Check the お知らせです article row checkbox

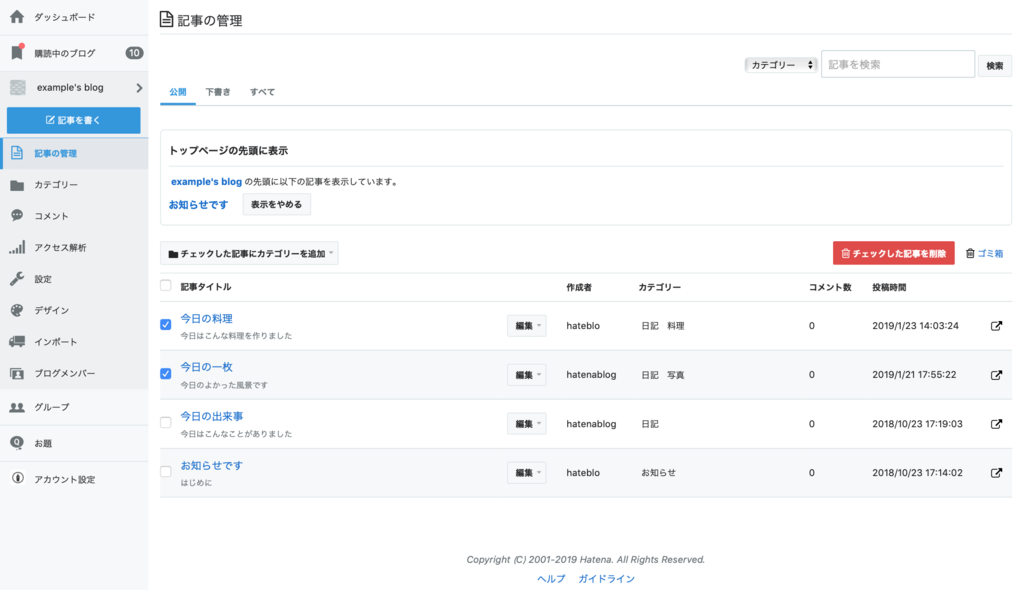(166, 471)
